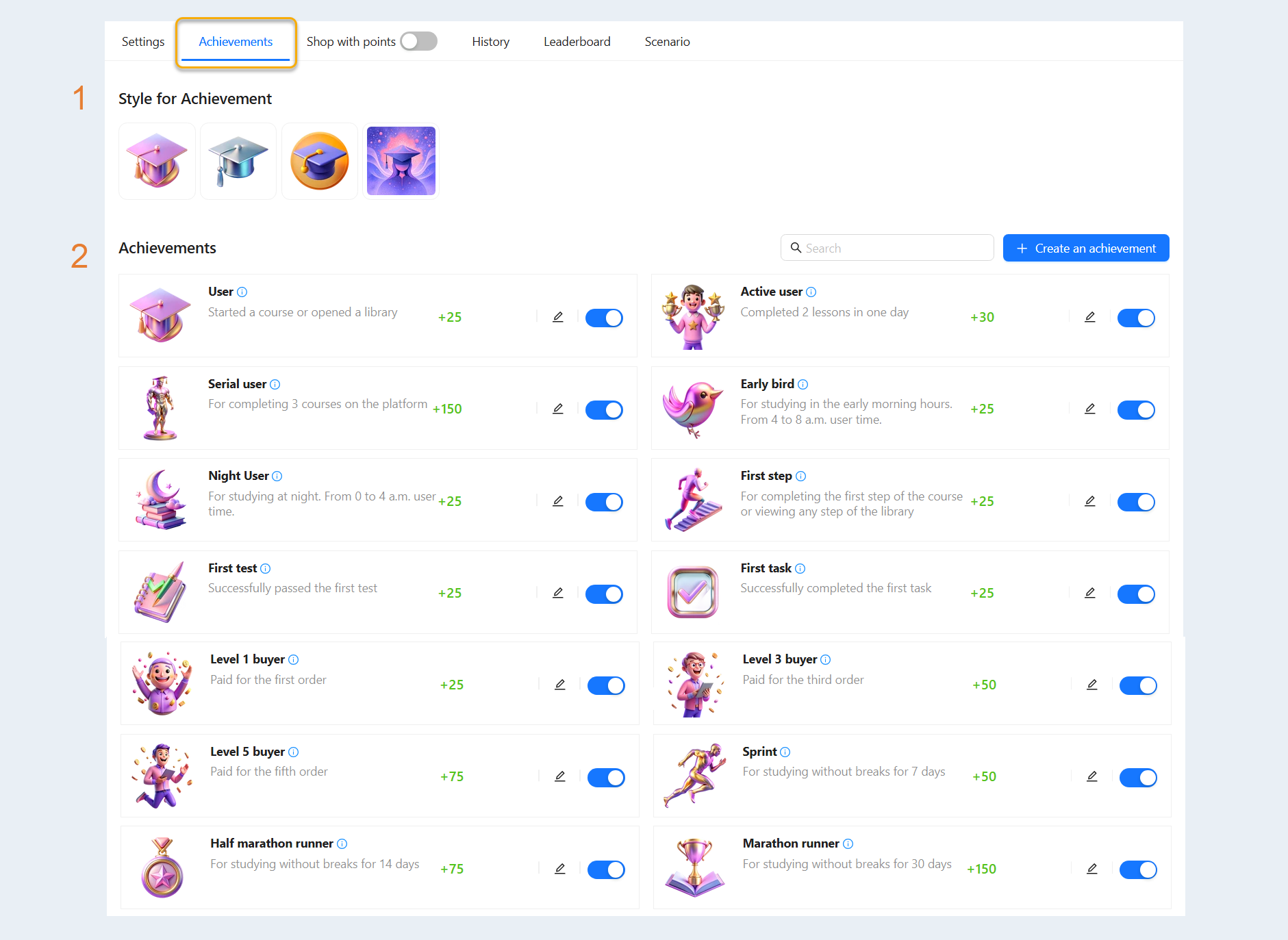Edit the Level 3 buyer achievement
Screen dimensions: 1288x940
(x=1092, y=685)
